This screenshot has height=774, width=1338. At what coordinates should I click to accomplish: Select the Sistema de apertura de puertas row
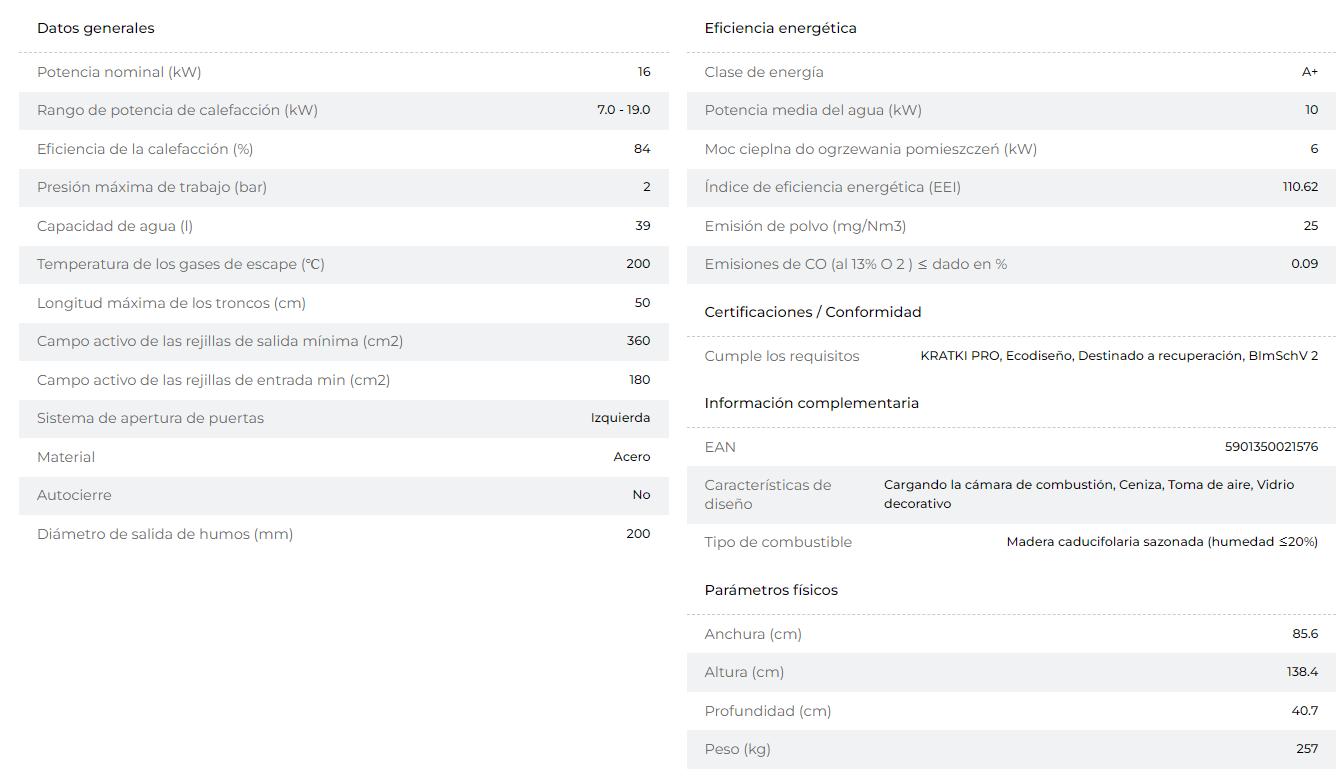[344, 418]
